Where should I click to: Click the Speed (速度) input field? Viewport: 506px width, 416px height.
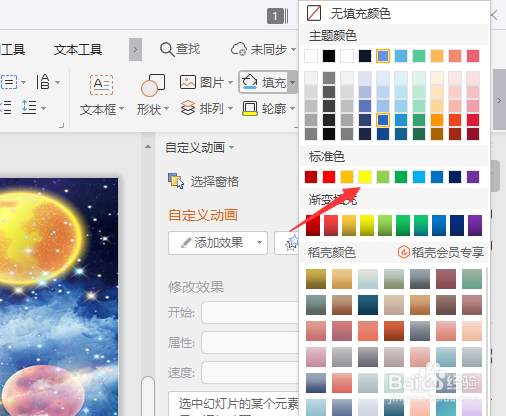pyautogui.click(x=250, y=372)
